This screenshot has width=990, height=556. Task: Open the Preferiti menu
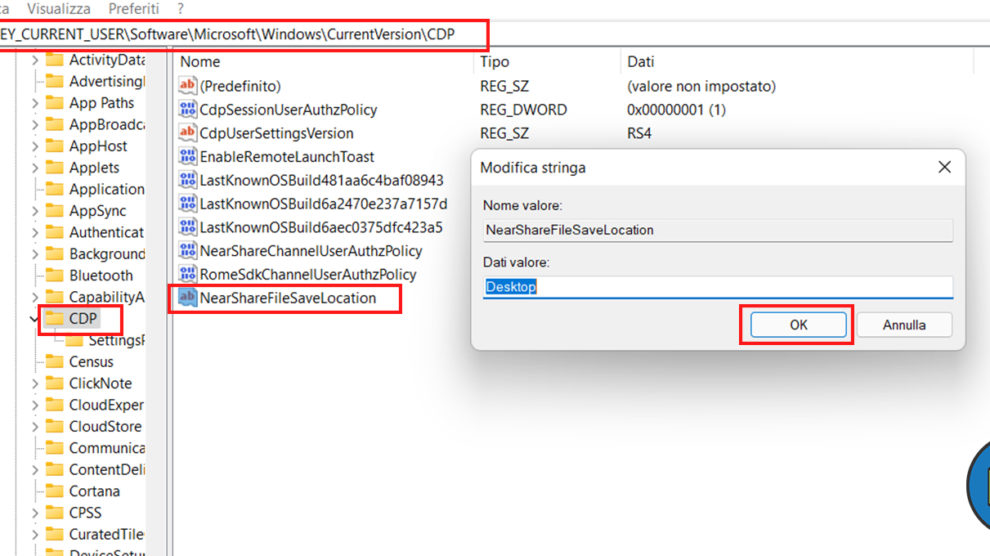tap(134, 9)
